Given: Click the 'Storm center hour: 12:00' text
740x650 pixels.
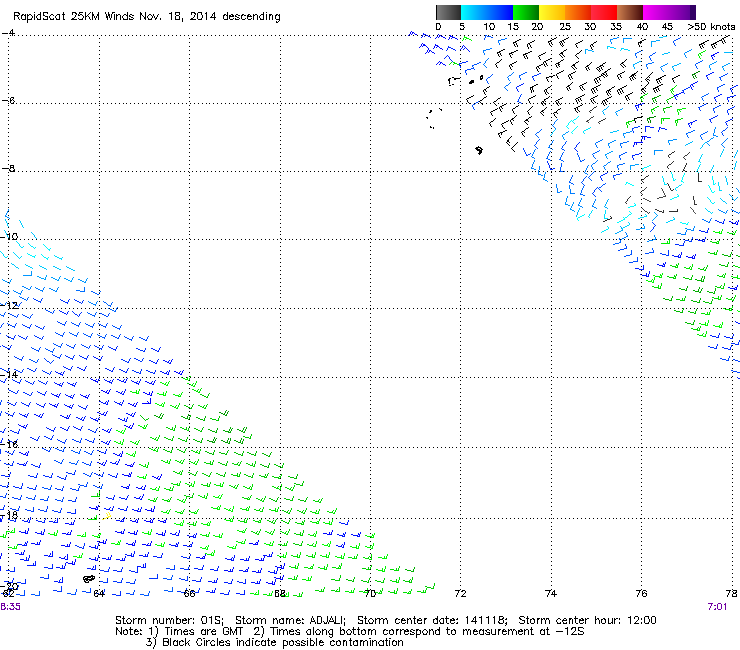Looking at the screenshot, I should tap(587, 620).
